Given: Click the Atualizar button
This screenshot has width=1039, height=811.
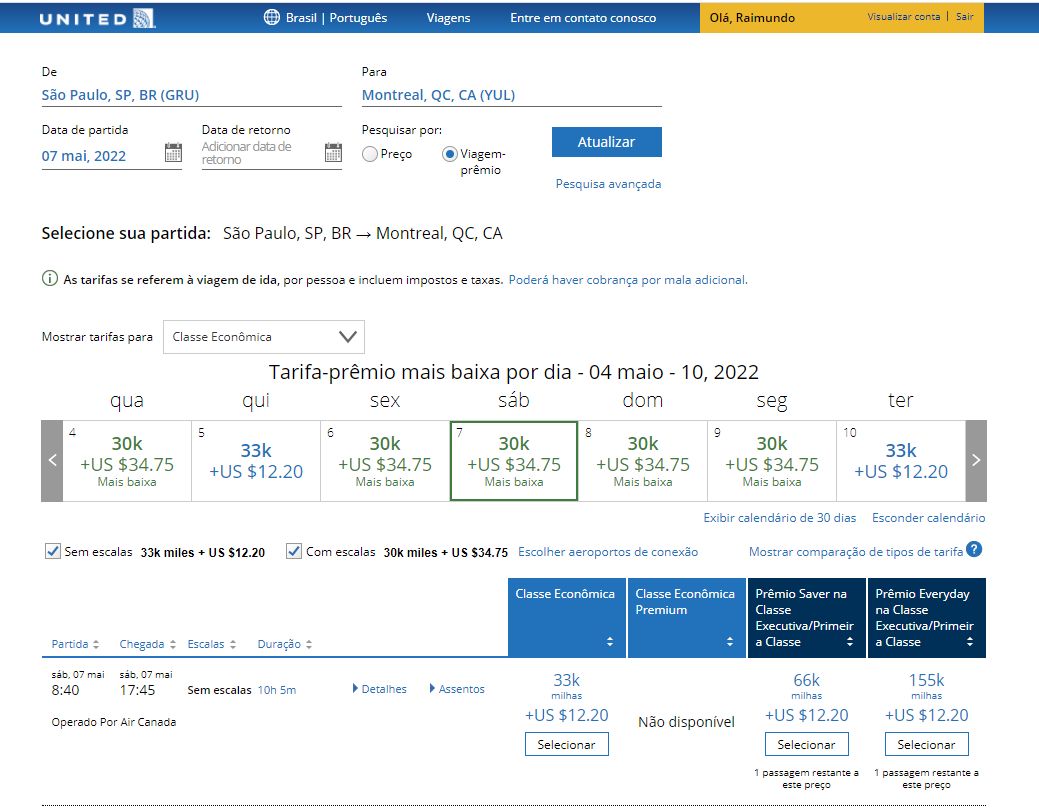Looking at the screenshot, I should pyautogui.click(x=607, y=142).
